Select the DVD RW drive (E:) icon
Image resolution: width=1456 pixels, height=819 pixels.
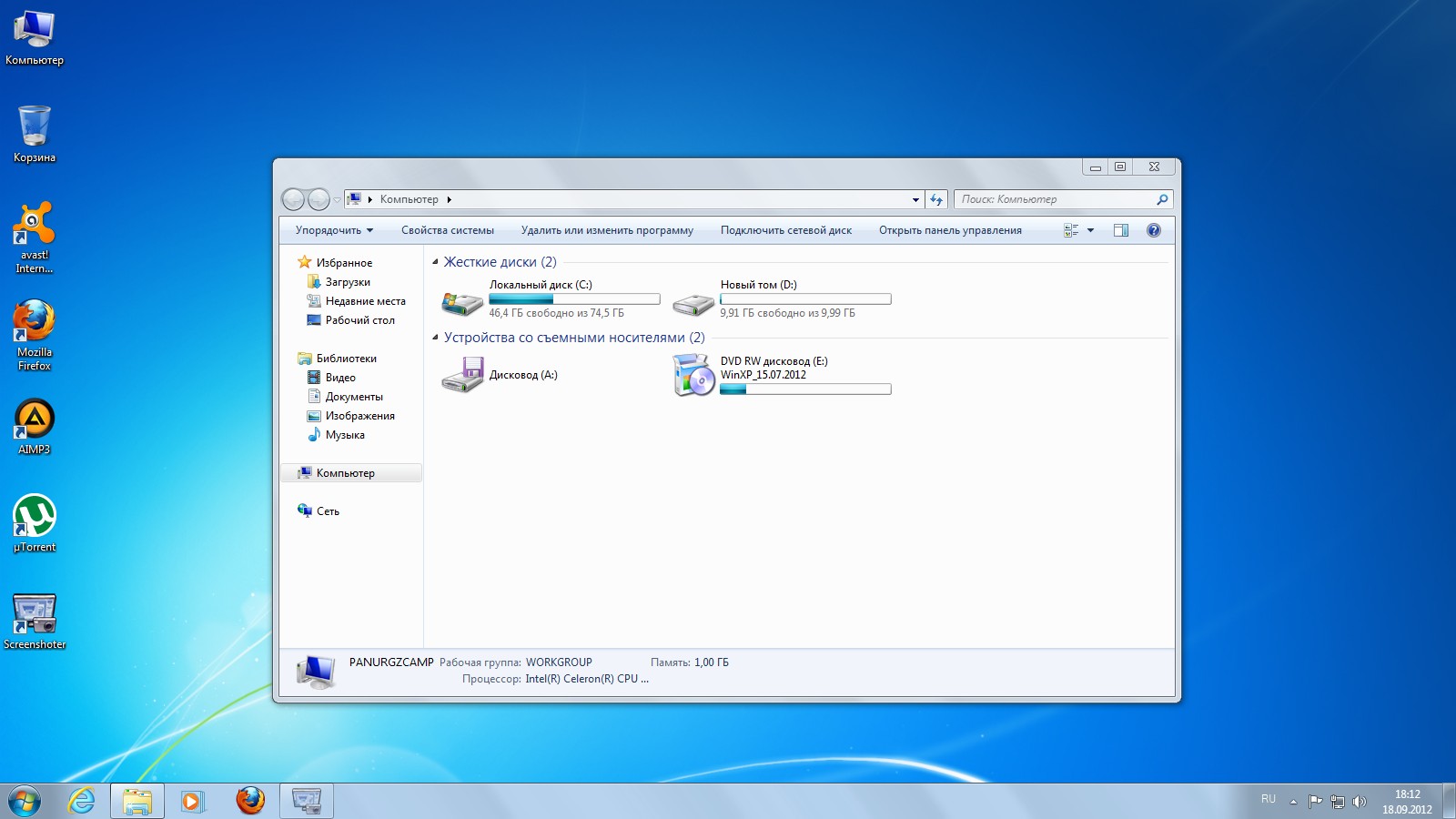[693, 376]
